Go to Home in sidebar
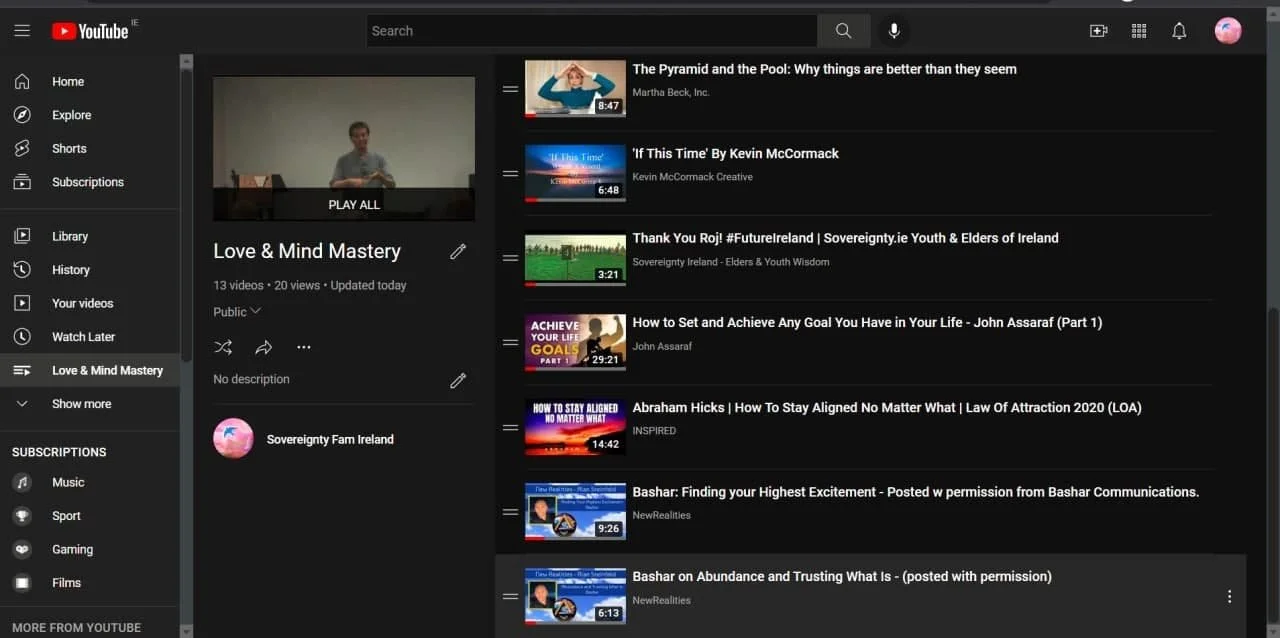 point(90,82)
